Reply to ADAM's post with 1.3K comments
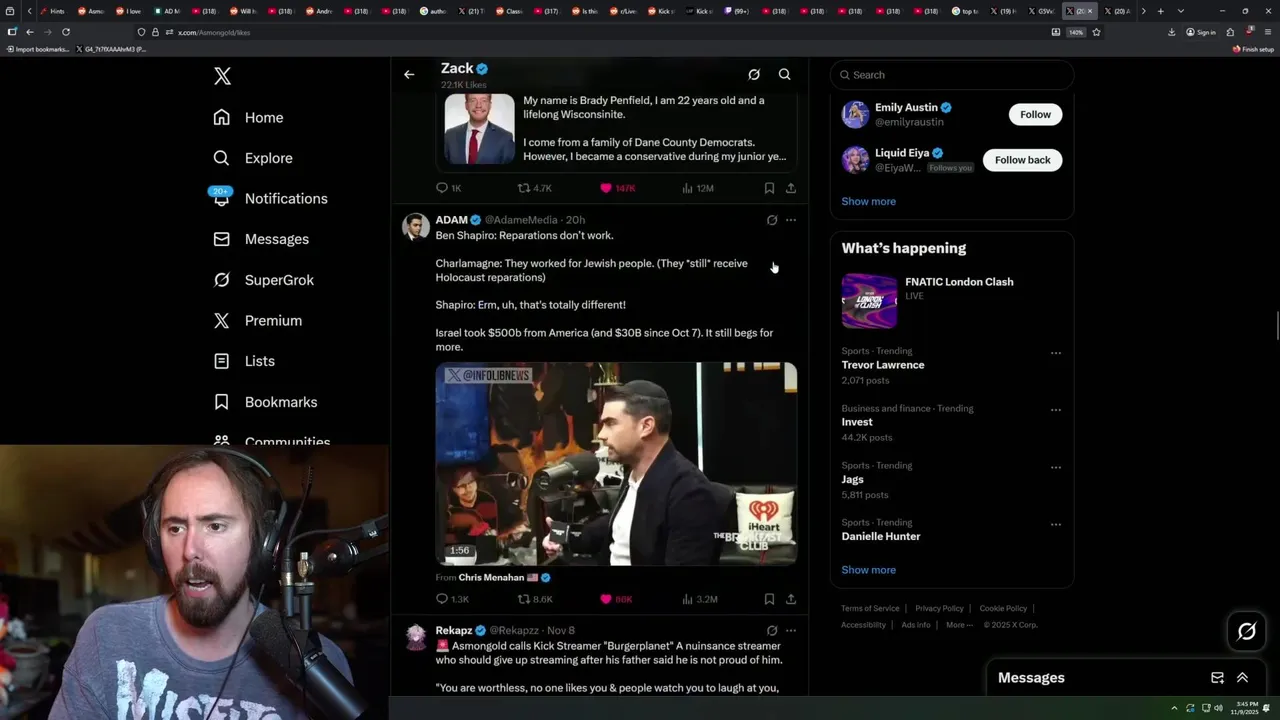The width and height of the screenshot is (1280, 720). [452, 599]
